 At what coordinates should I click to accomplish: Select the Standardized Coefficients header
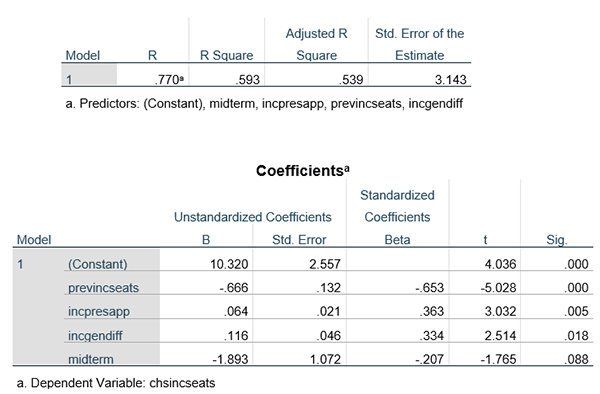(397, 206)
